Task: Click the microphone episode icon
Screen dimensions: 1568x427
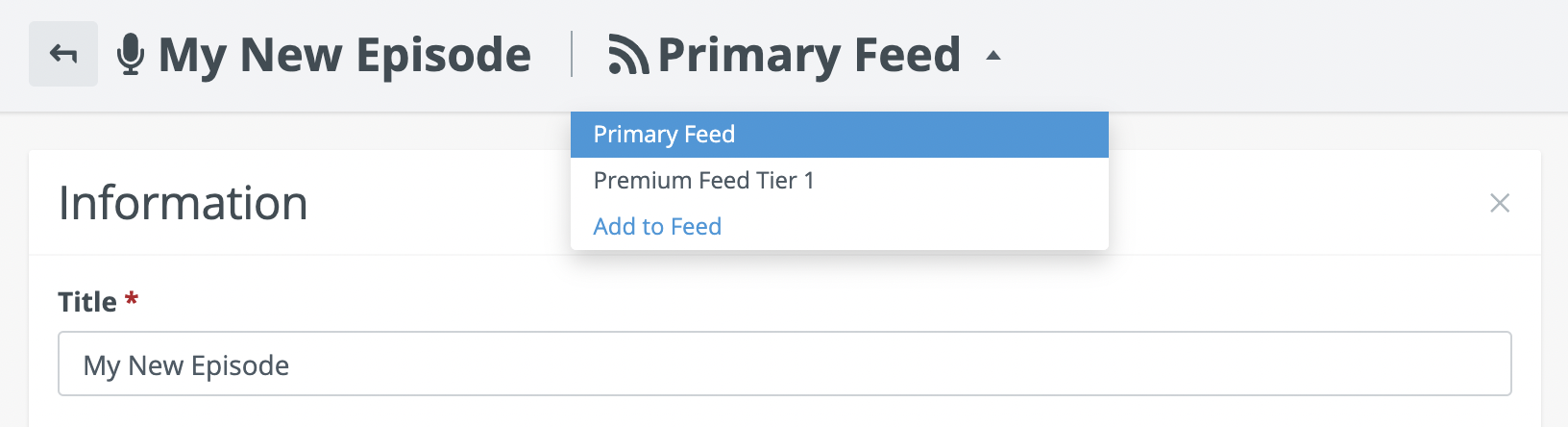Action: pos(131,54)
